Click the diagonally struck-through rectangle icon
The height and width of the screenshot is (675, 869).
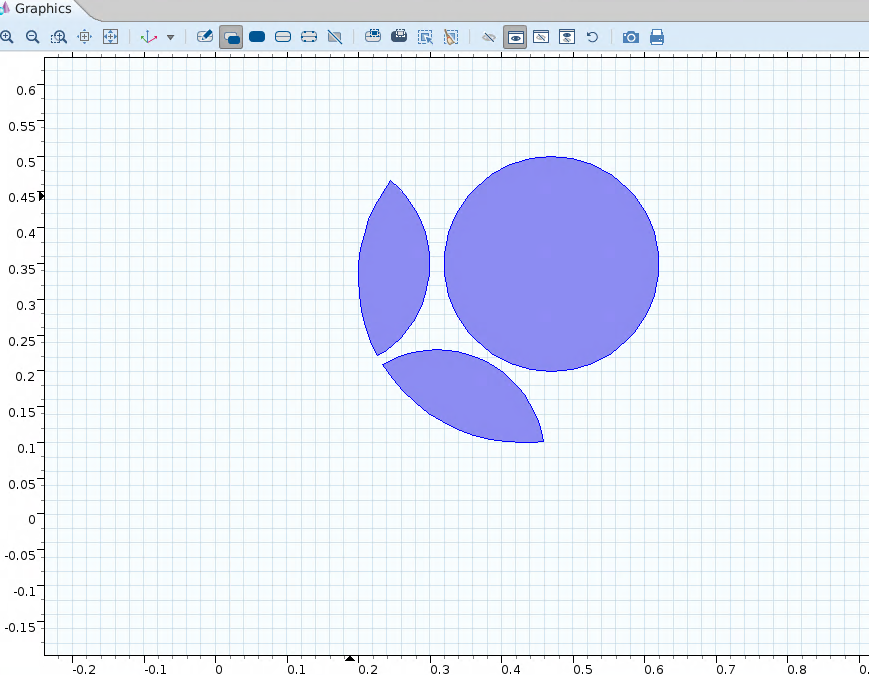point(335,37)
